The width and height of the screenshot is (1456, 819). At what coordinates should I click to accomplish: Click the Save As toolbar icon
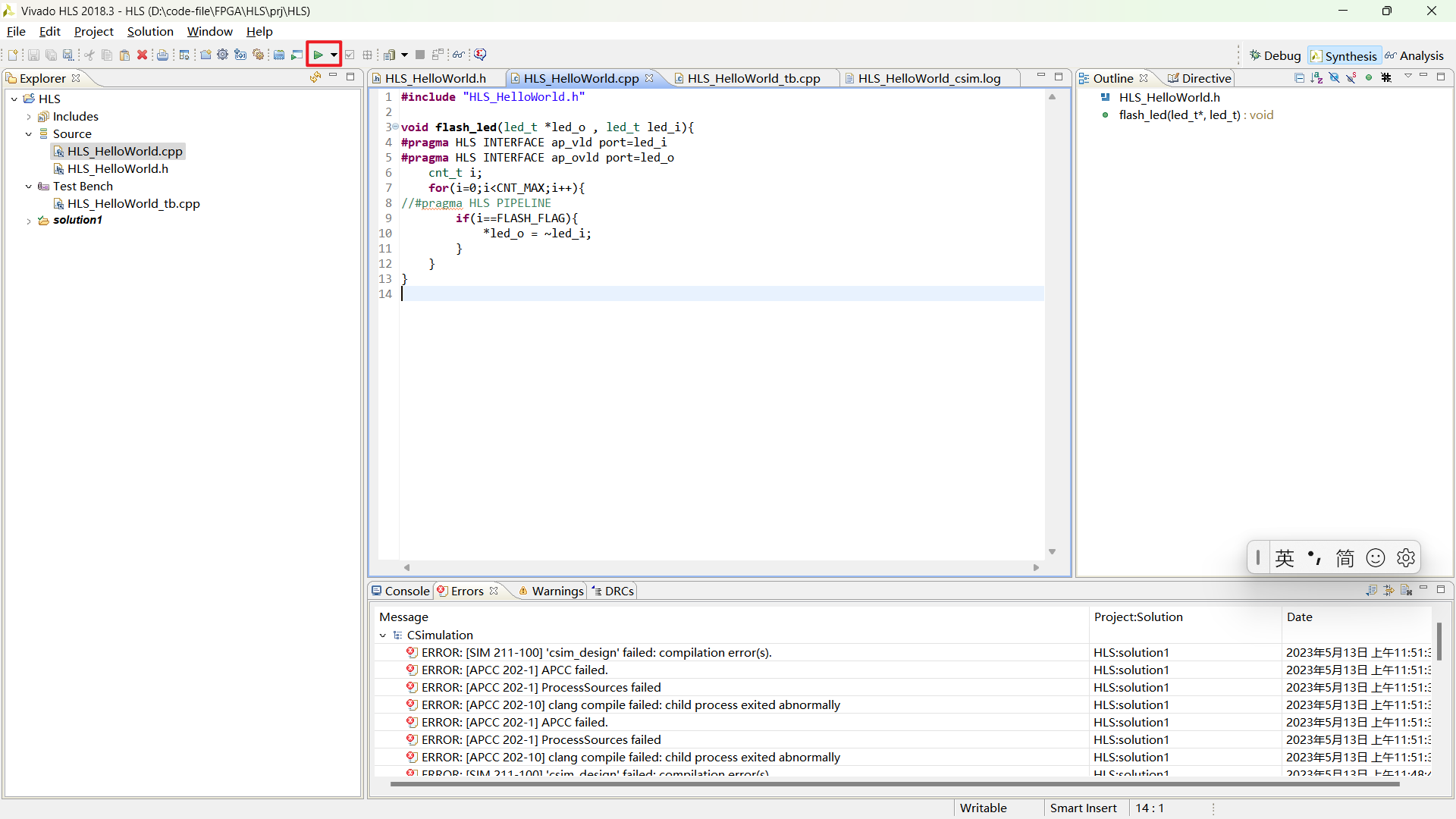click(x=68, y=55)
